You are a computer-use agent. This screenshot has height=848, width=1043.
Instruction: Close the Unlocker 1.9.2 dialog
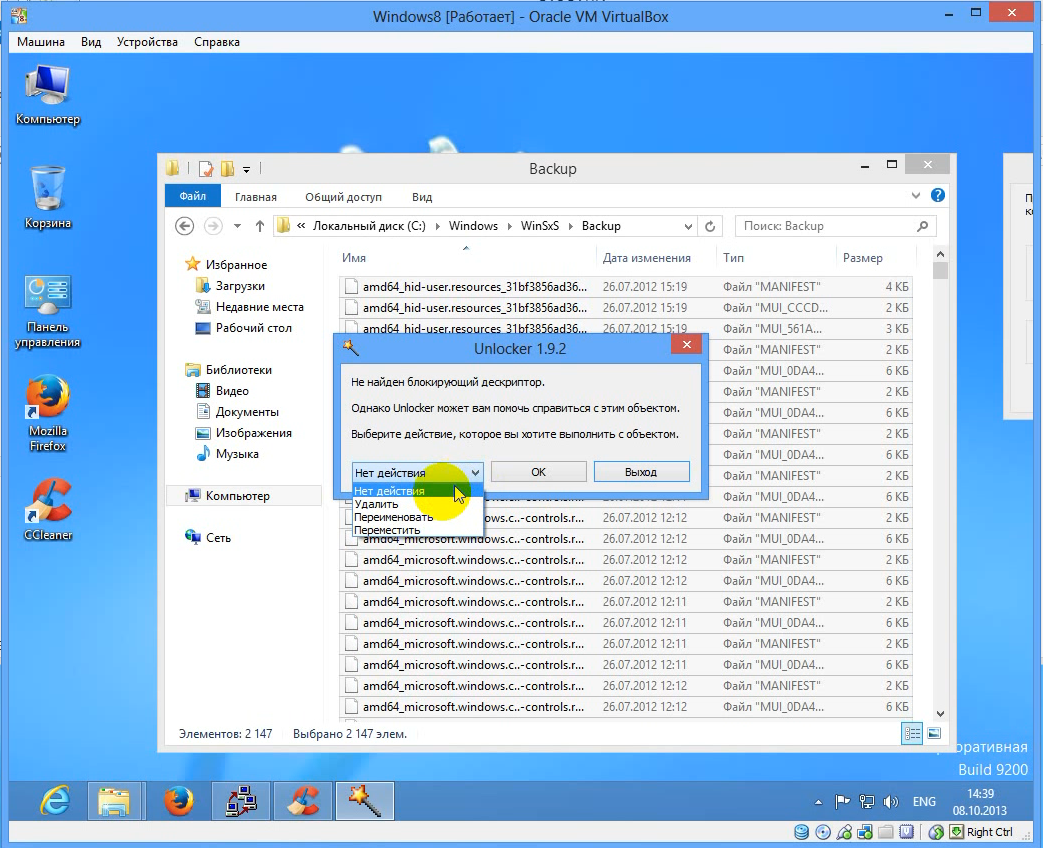[x=686, y=344]
